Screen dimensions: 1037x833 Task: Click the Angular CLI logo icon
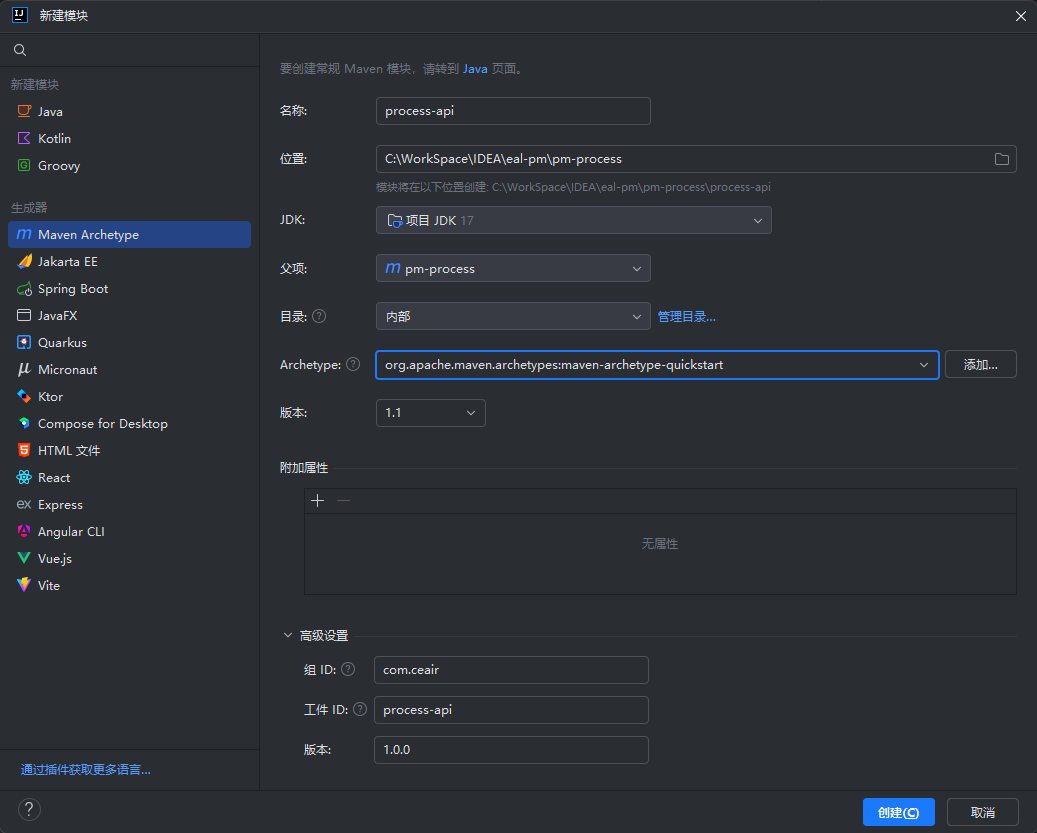[24, 531]
